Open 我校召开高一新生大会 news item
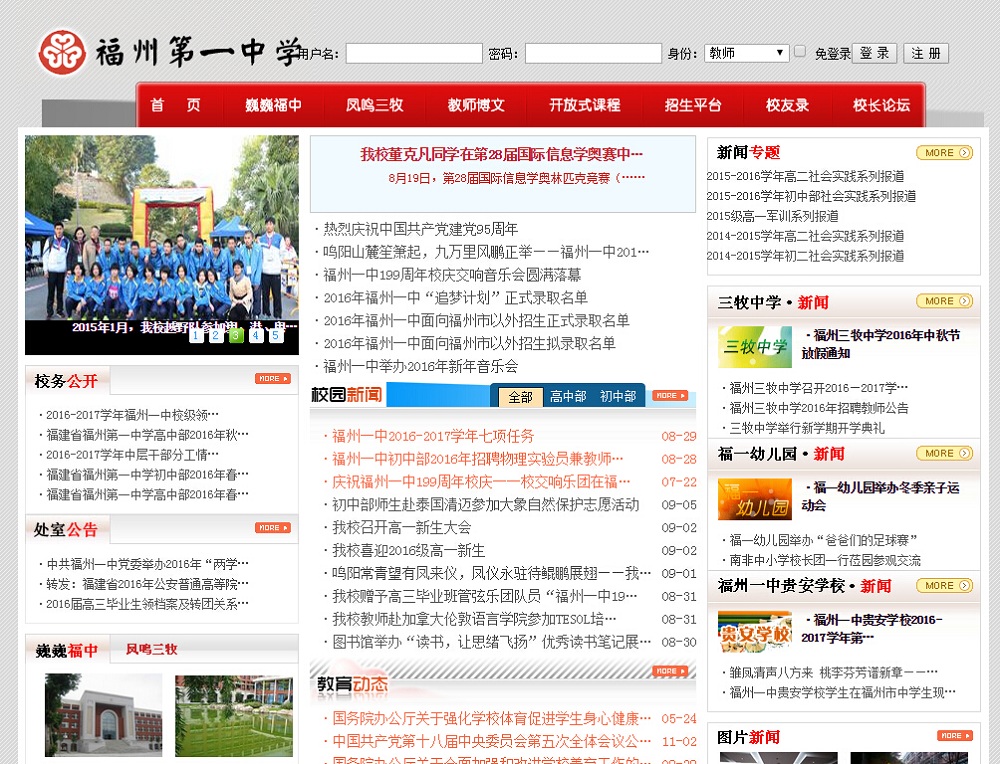 coord(402,527)
